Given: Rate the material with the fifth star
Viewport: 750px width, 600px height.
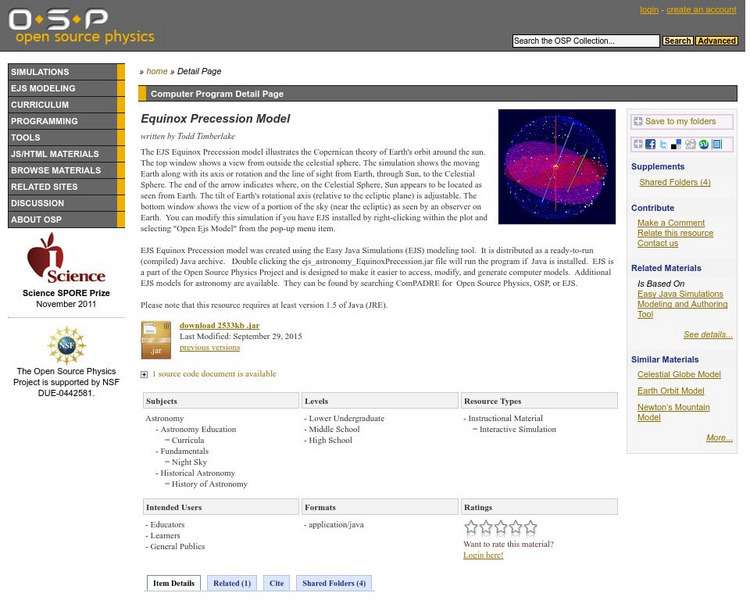Looking at the screenshot, I should click(x=530, y=527).
